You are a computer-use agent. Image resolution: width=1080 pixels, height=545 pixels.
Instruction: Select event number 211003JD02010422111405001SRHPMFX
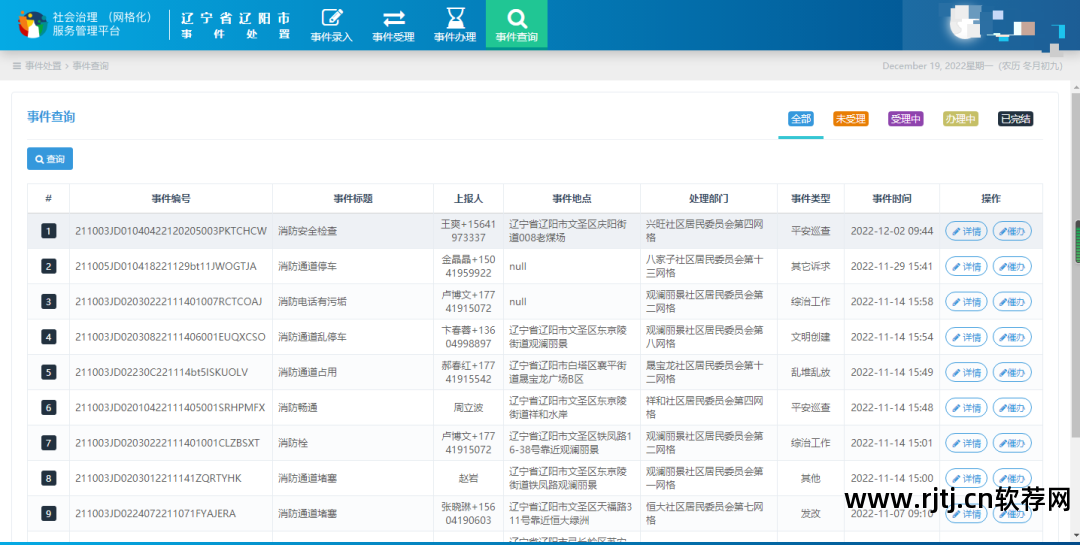[170, 408]
